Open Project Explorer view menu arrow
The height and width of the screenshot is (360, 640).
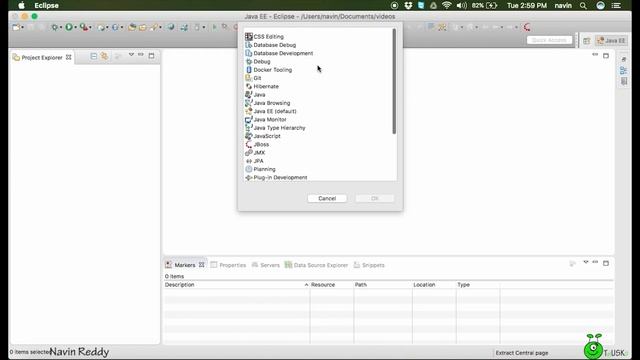click(x=131, y=55)
